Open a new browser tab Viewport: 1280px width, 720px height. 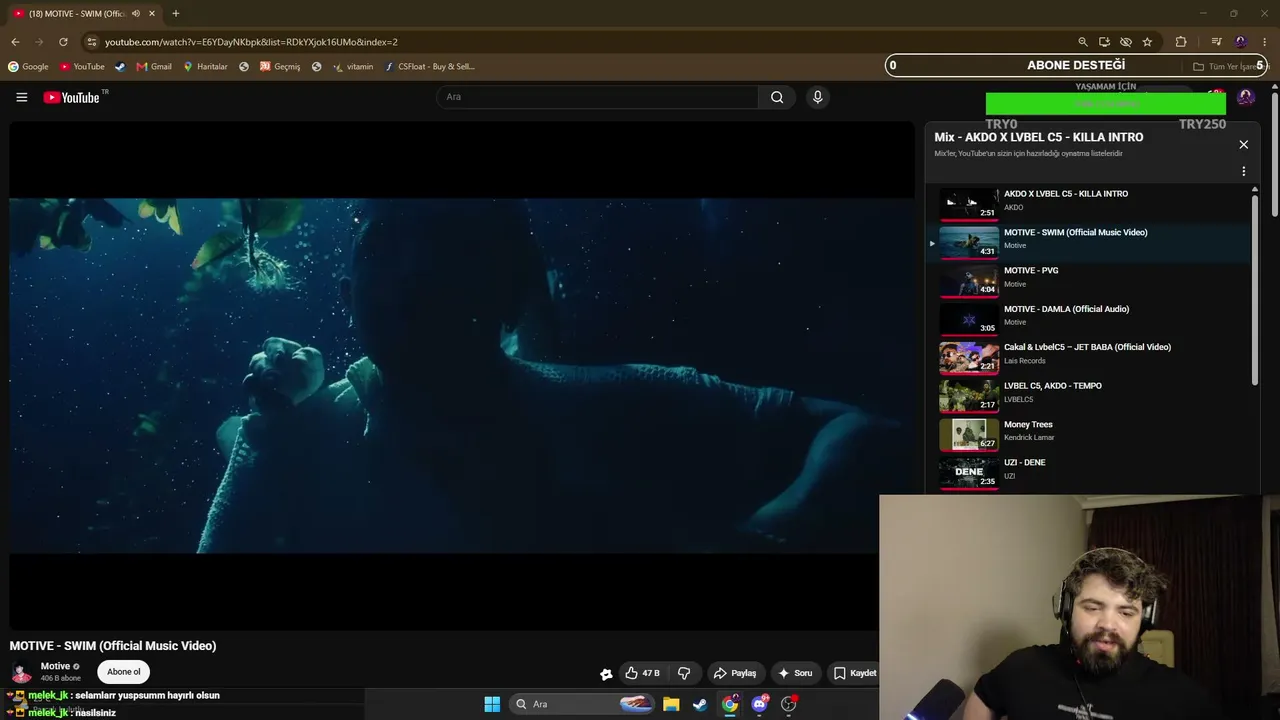click(176, 13)
